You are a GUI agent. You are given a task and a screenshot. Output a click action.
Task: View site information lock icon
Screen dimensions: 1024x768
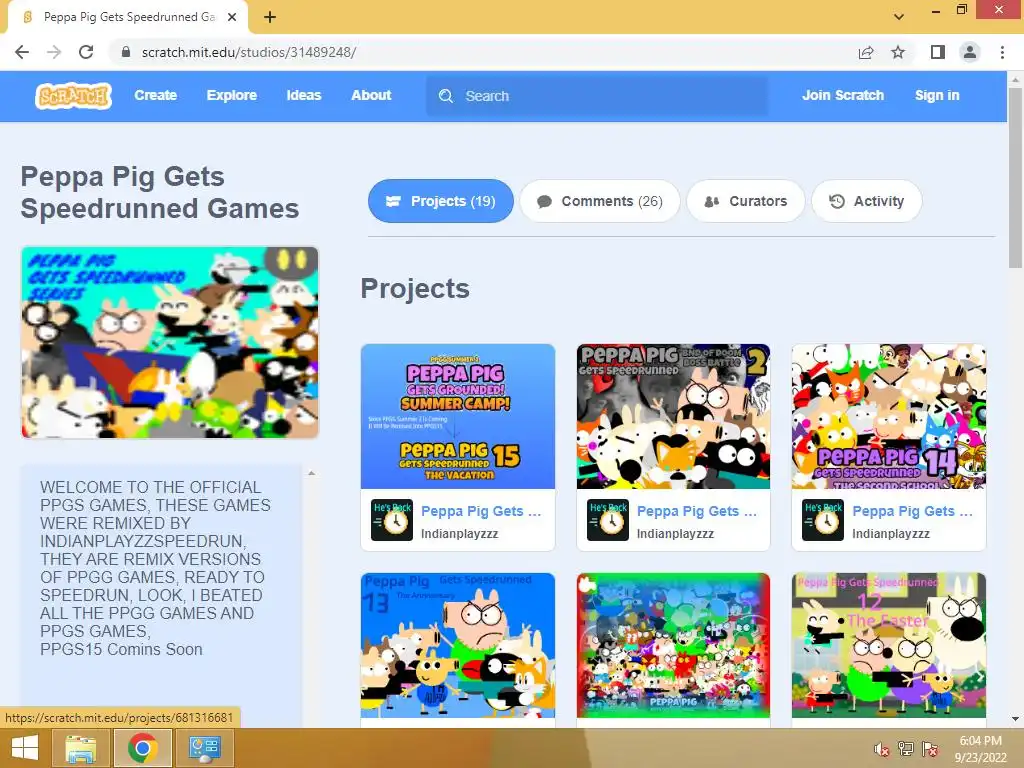(126, 52)
